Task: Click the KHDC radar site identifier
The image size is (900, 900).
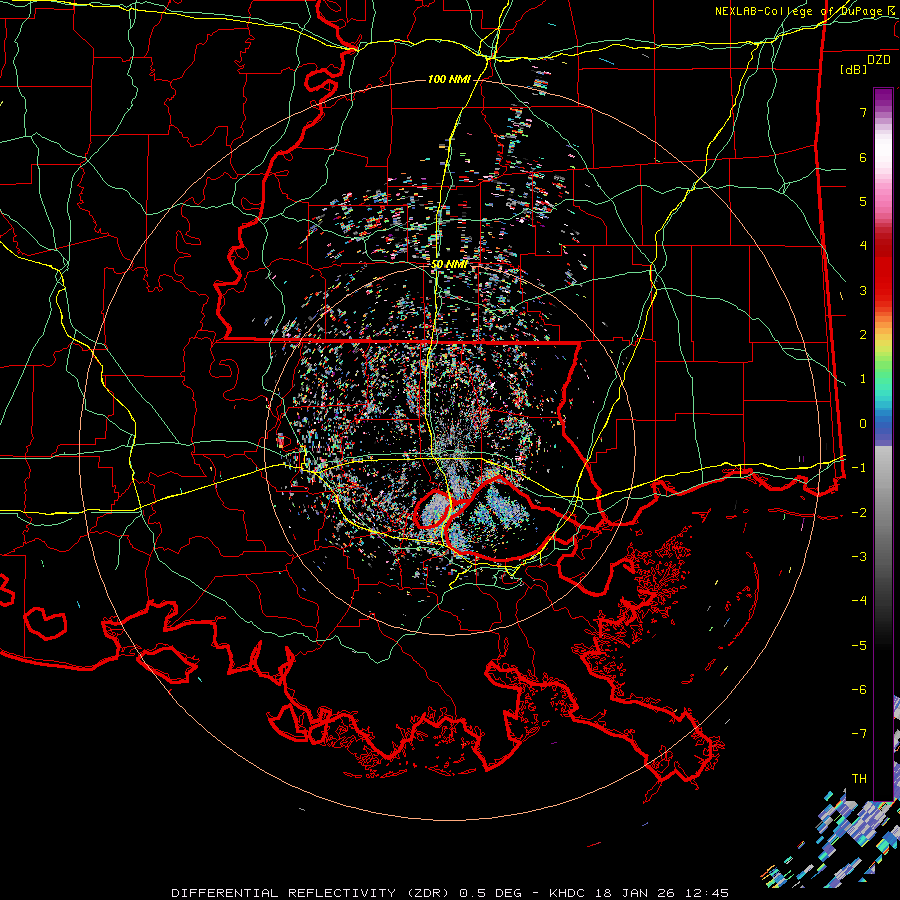Action: point(568,893)
